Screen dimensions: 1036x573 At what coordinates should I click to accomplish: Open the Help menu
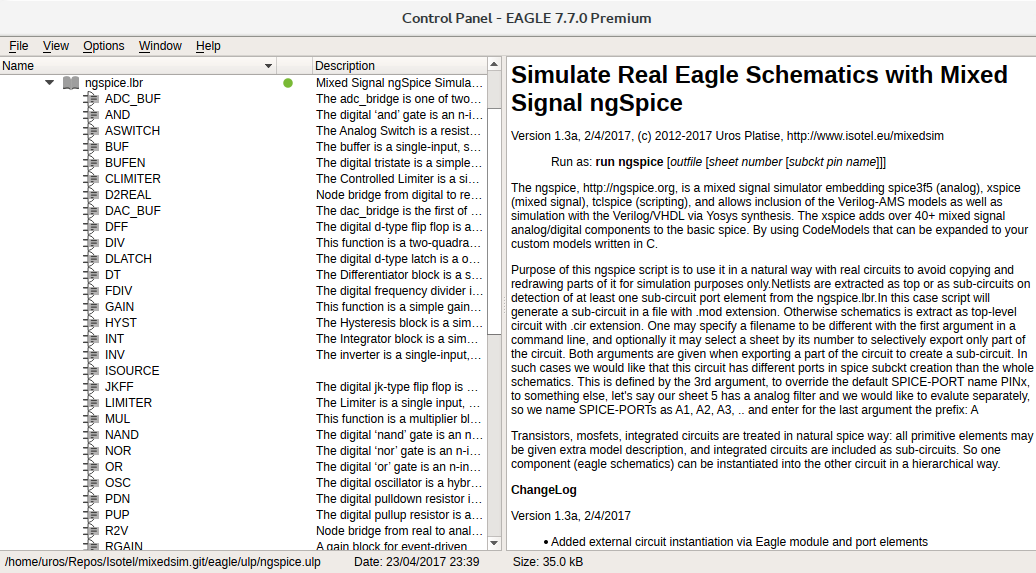(208, 46)
